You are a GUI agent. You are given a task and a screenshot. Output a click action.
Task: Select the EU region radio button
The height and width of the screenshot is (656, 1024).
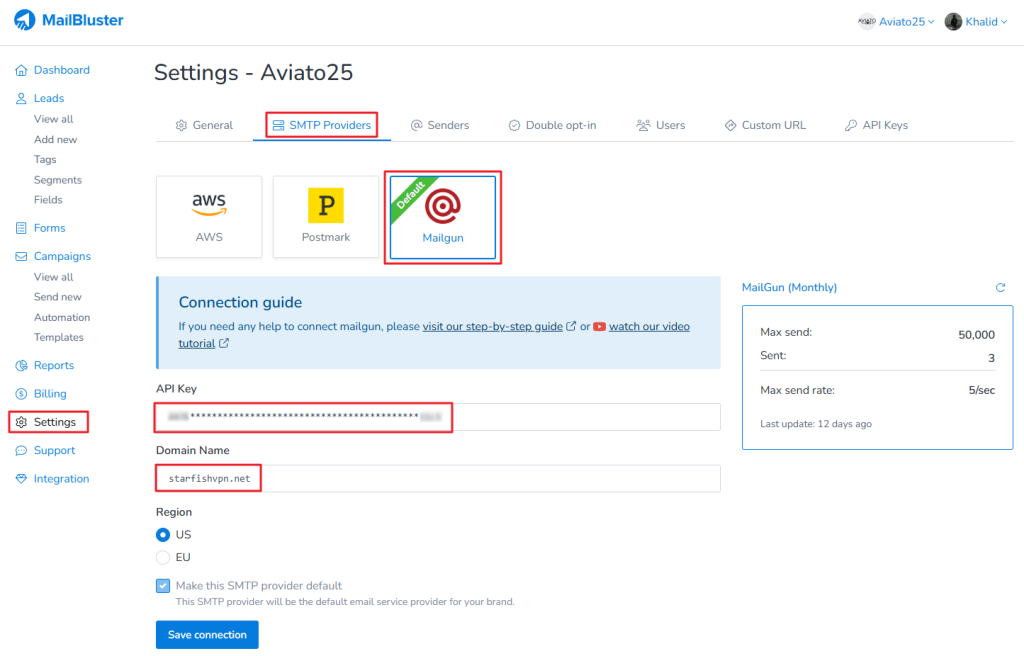[163, 557]
